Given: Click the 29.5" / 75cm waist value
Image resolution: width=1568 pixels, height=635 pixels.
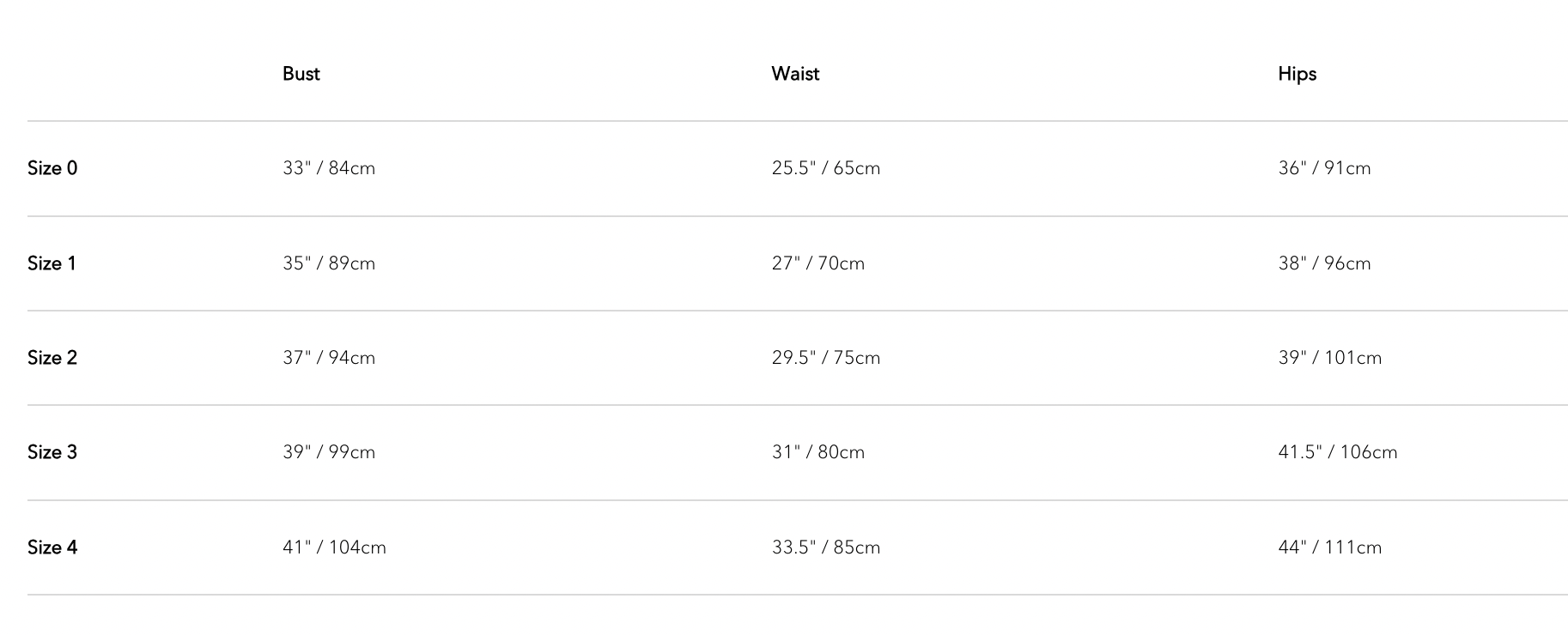Looking at the screenshot, I should (826, 358).
